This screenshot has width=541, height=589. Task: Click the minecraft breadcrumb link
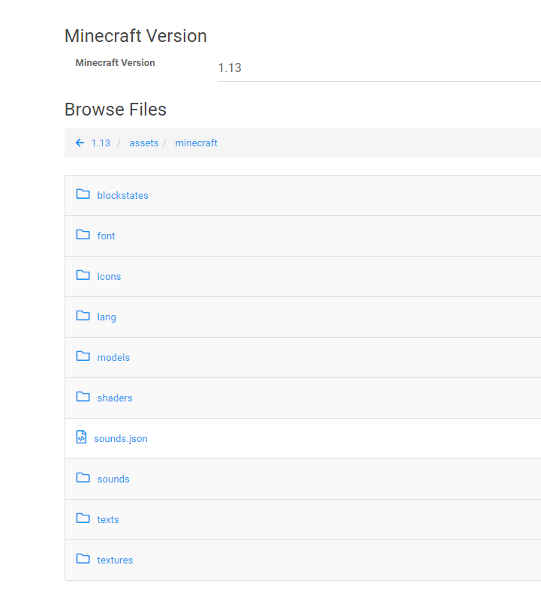click(196, 143)
